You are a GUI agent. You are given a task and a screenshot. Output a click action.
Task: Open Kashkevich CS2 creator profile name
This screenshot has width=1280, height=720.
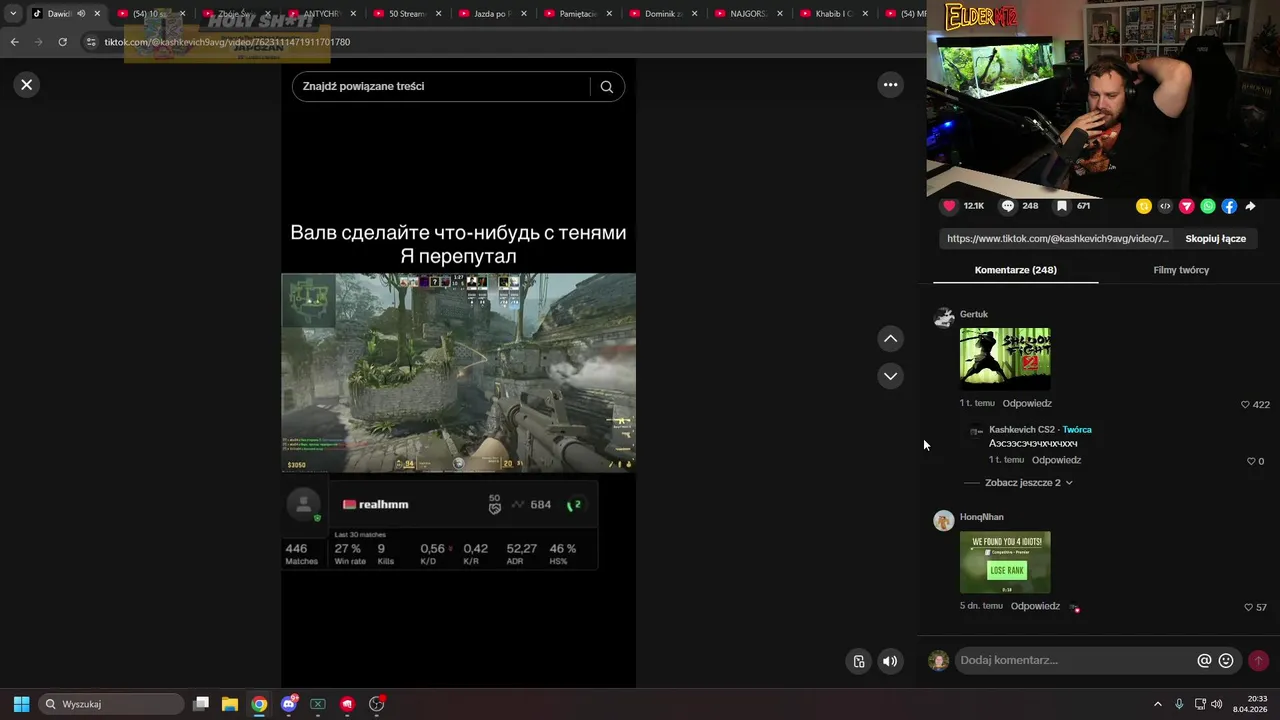coord(1022,430)
